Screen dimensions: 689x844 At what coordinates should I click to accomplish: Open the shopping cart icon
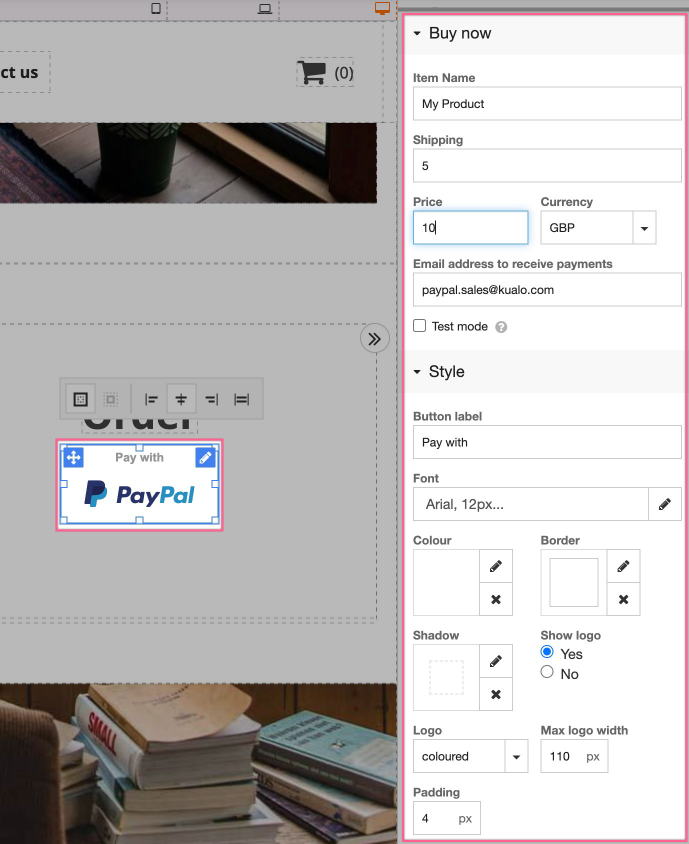coord(312,73)
